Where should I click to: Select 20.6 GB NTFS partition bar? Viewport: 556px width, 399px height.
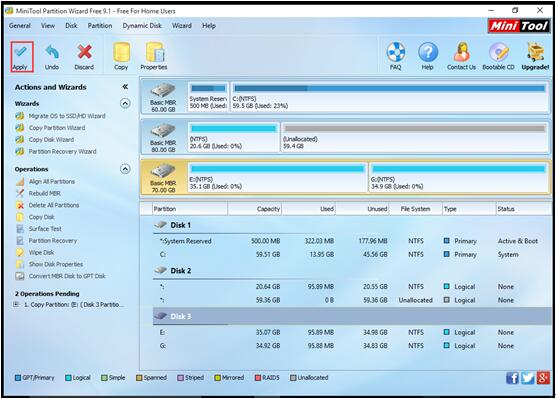tap(234, 137)
